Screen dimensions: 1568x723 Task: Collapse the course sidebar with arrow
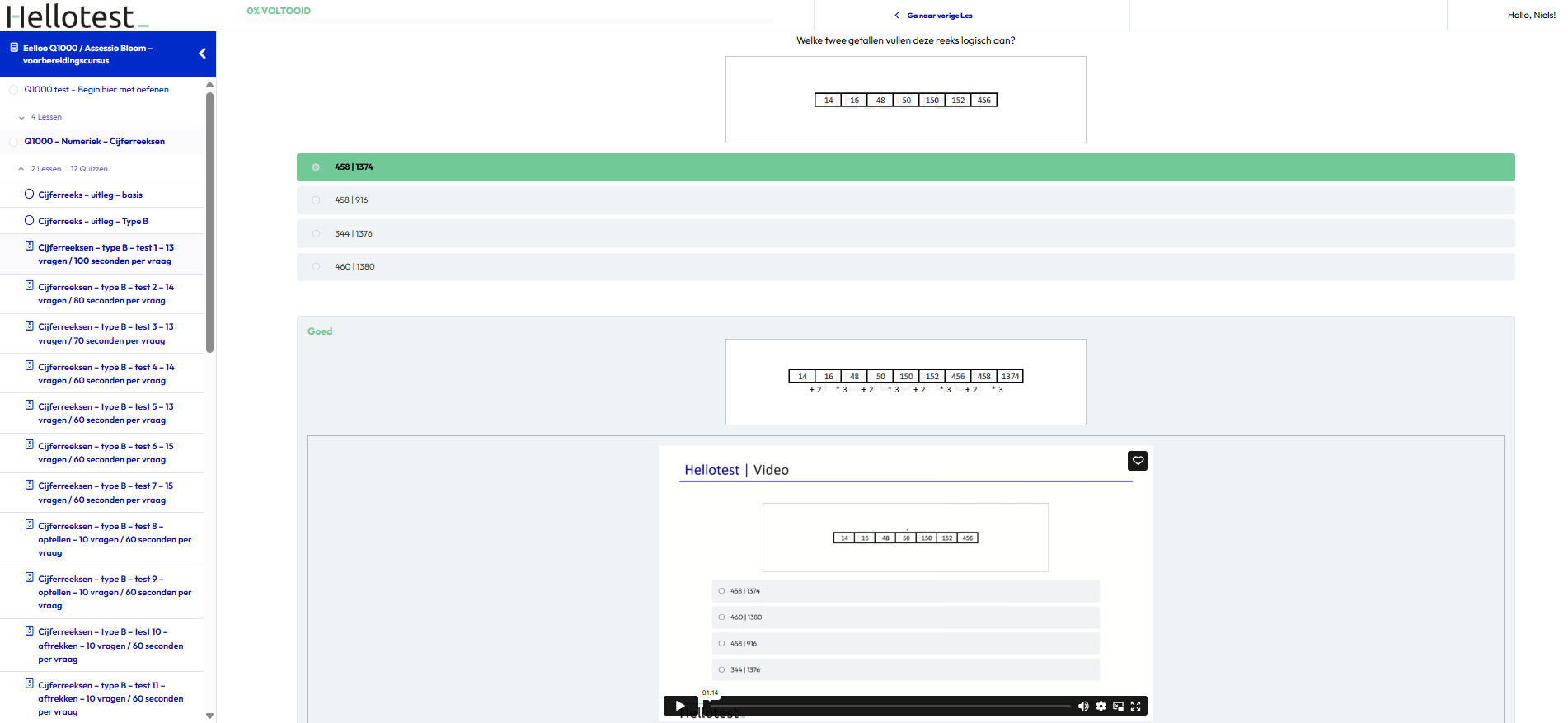coord(202,54)
